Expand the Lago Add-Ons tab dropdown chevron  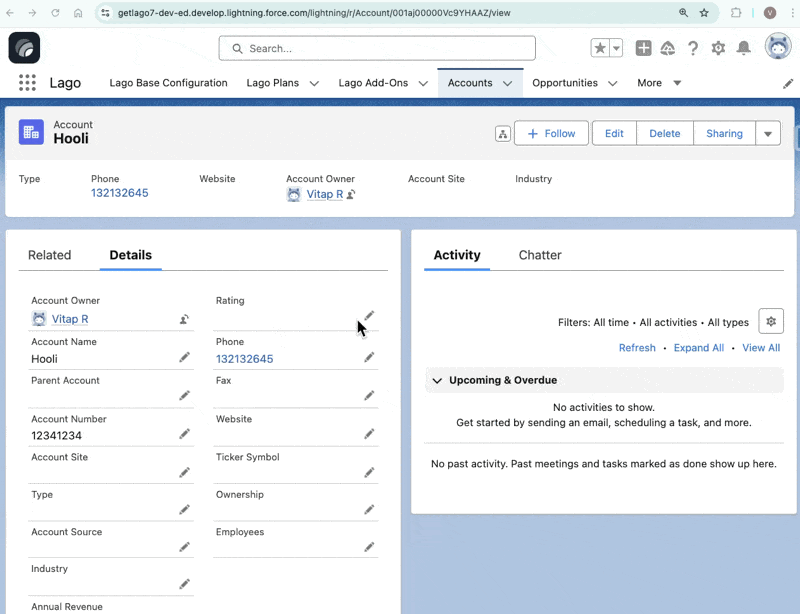click(x=423, y=83)
